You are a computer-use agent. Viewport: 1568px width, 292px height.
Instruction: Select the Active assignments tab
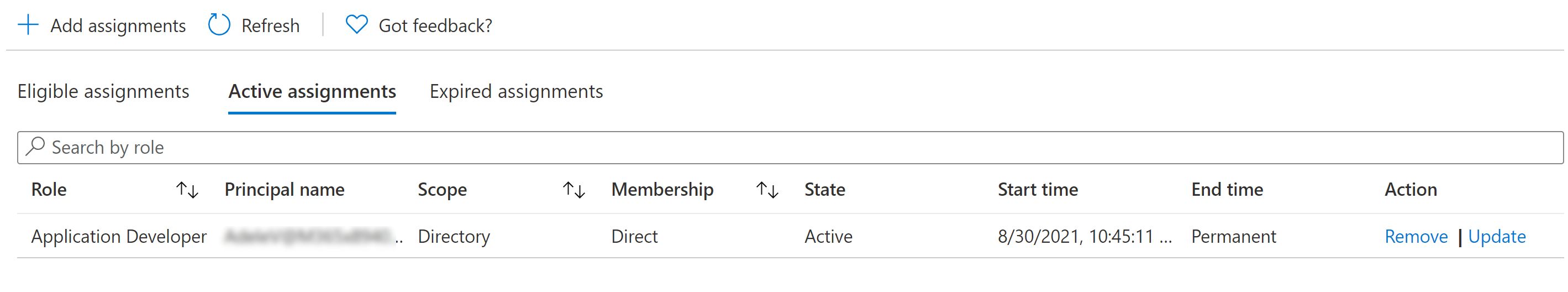(x=312, y=91)
